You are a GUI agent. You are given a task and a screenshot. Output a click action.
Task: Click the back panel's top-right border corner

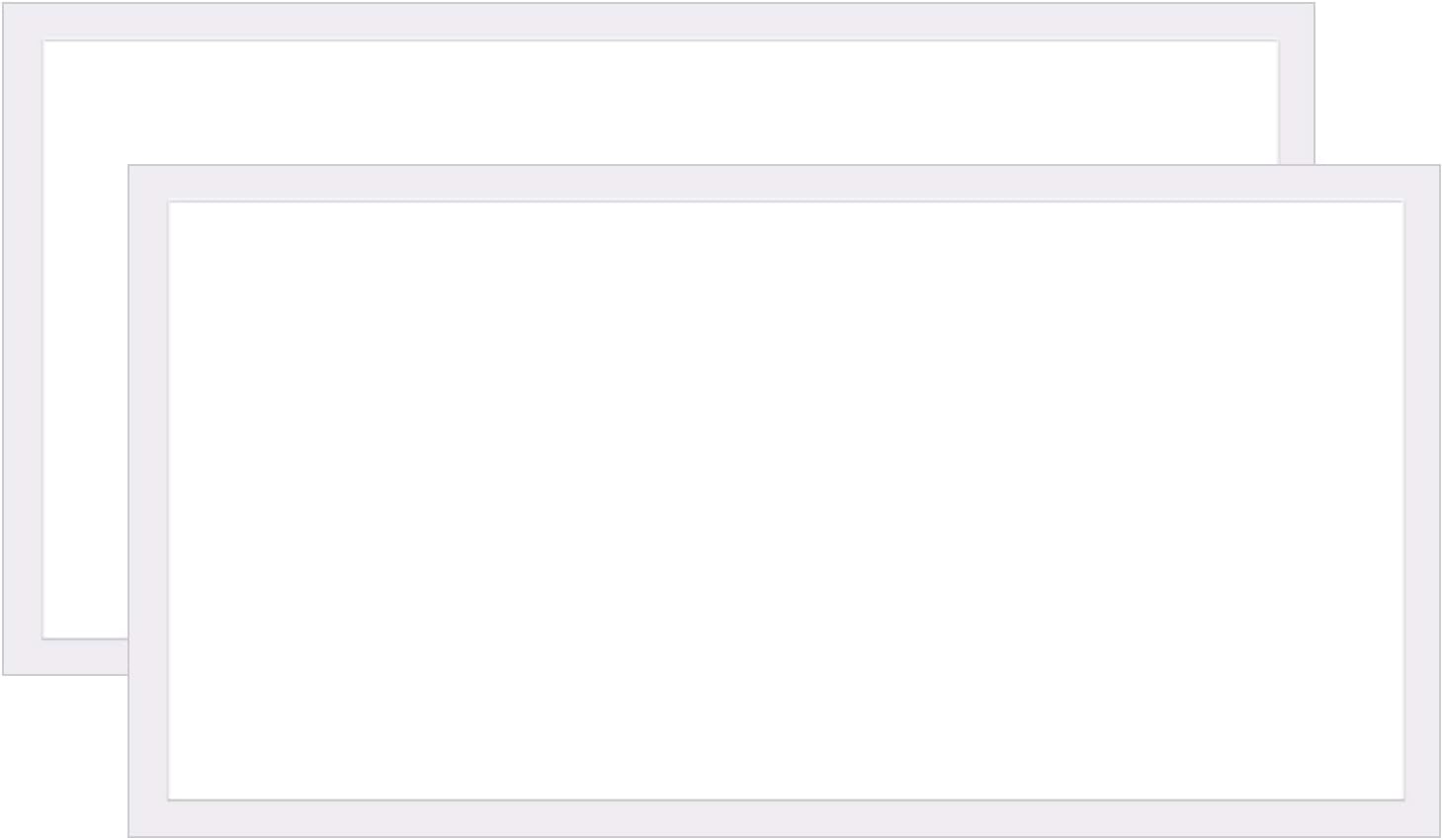(x=1297, y=22)
